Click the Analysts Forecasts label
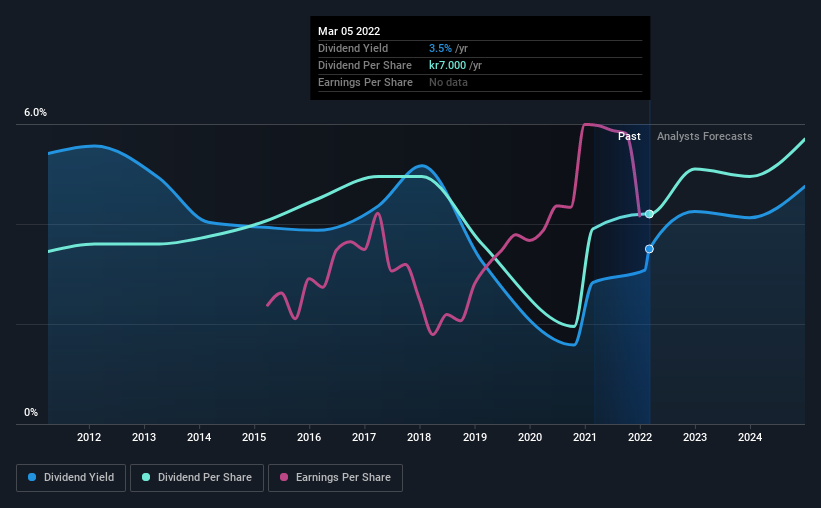The width and height of the screenshot is (821, 508). 705,136
